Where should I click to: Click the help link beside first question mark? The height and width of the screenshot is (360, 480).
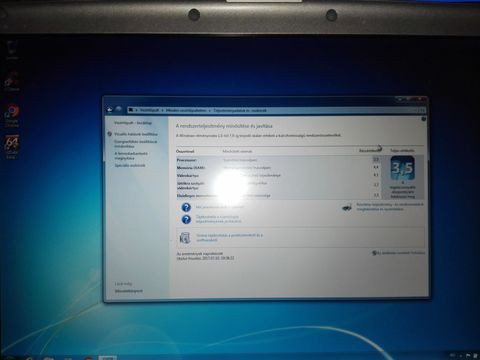[219, 207]
